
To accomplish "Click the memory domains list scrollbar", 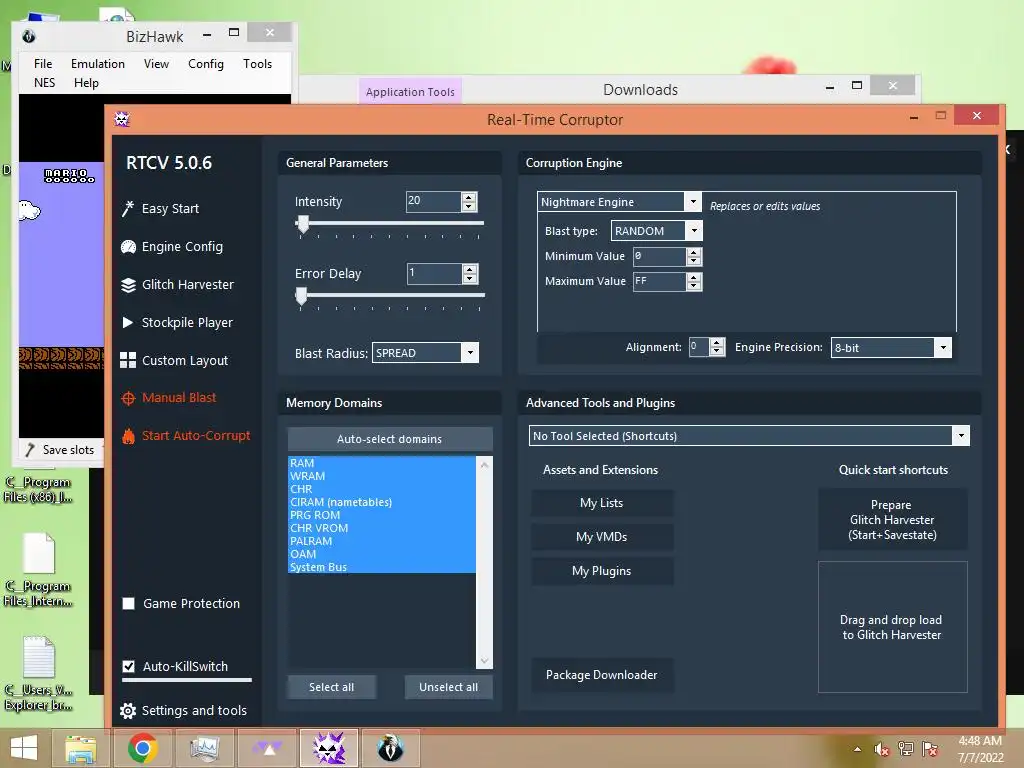I will pyautogui.click(x=484, y=562).
